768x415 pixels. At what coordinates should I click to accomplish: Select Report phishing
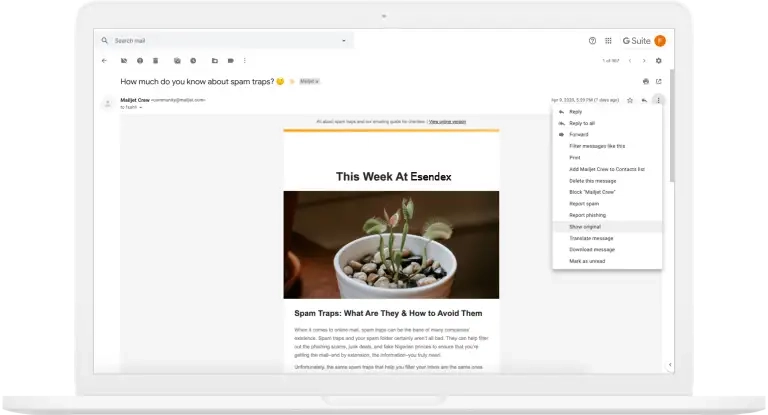[x=607, y=215]
